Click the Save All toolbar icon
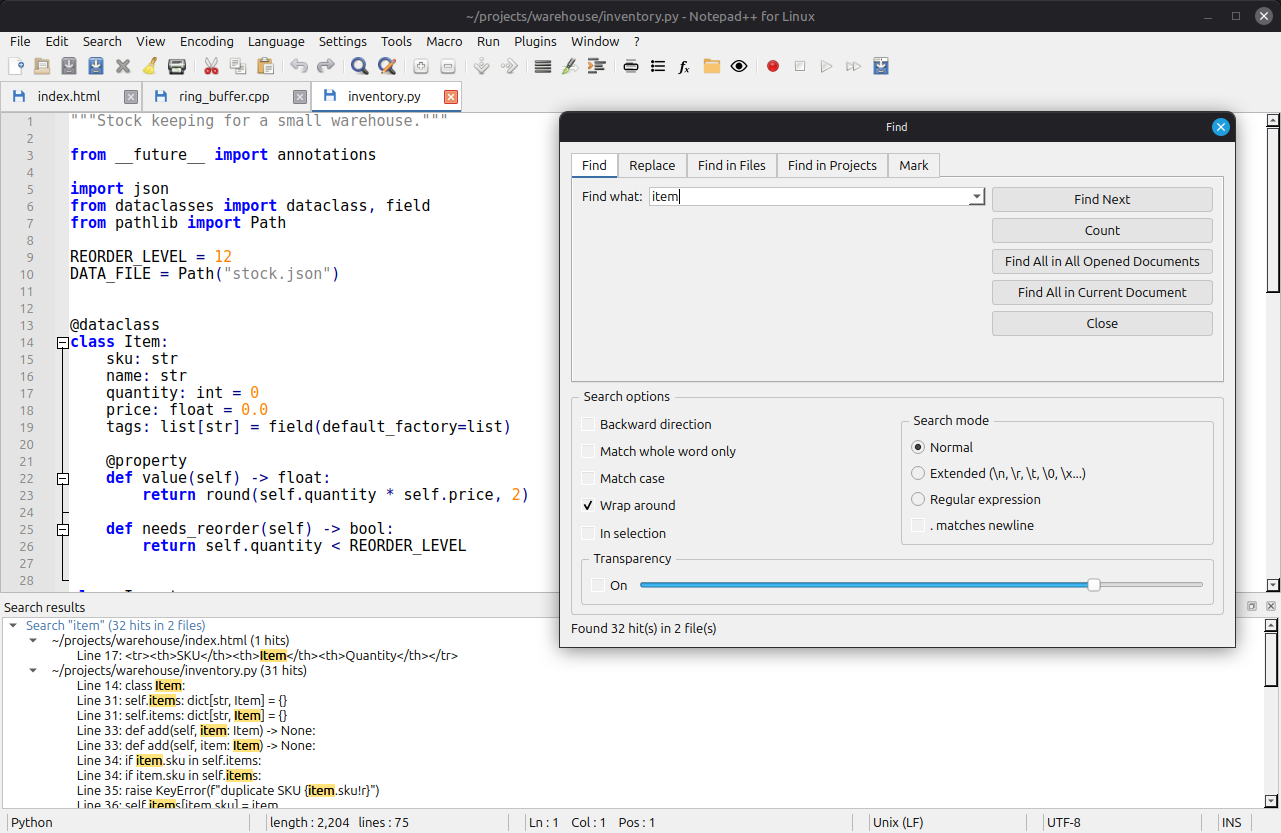This screenshot has height=833, width=1281. click(96, 67)
